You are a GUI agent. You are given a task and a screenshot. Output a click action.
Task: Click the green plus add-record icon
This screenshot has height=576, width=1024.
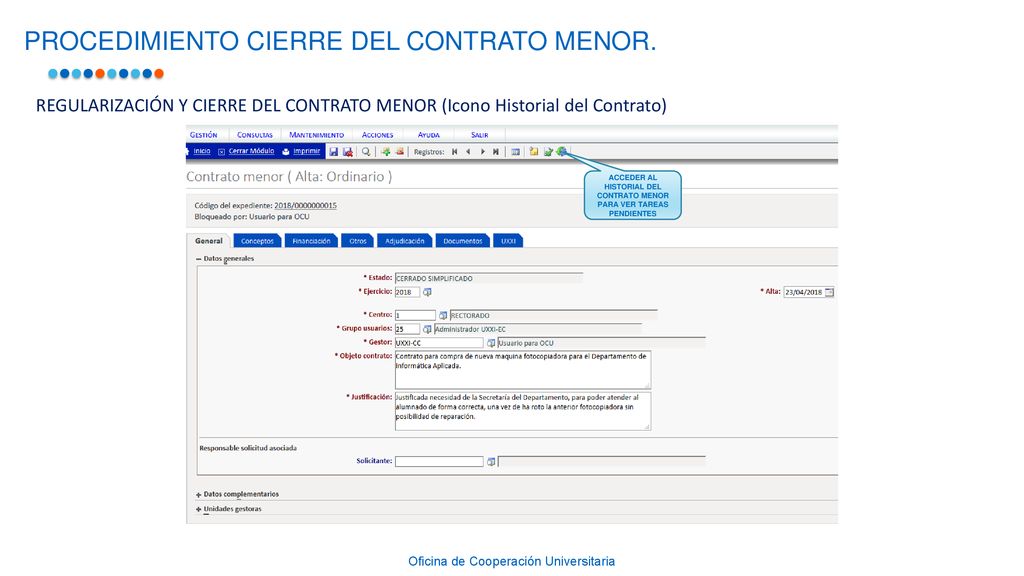tap(385, 152)
